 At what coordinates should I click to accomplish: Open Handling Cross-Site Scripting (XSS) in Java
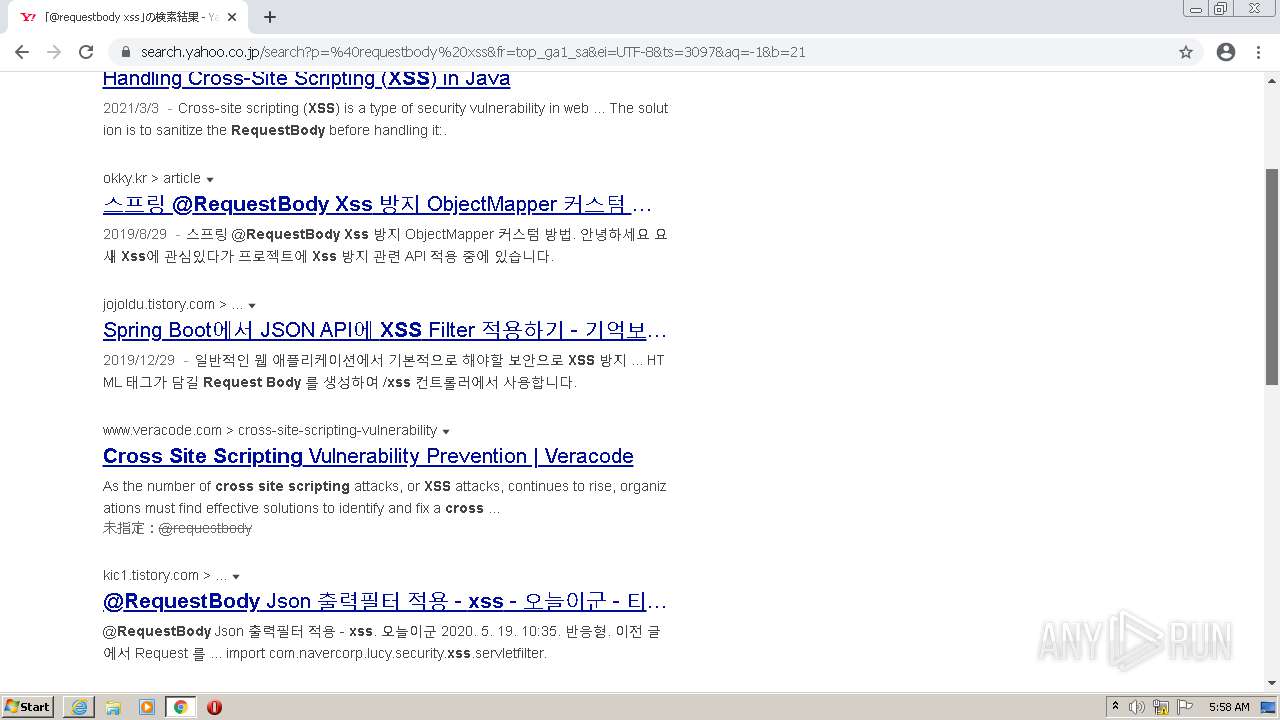click(306, 78)
